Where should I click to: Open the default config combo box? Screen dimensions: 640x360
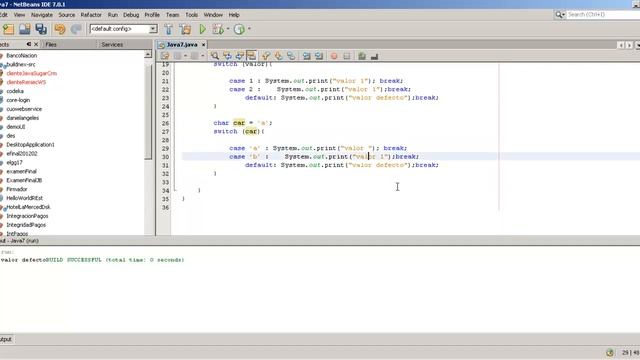(123, 29)
